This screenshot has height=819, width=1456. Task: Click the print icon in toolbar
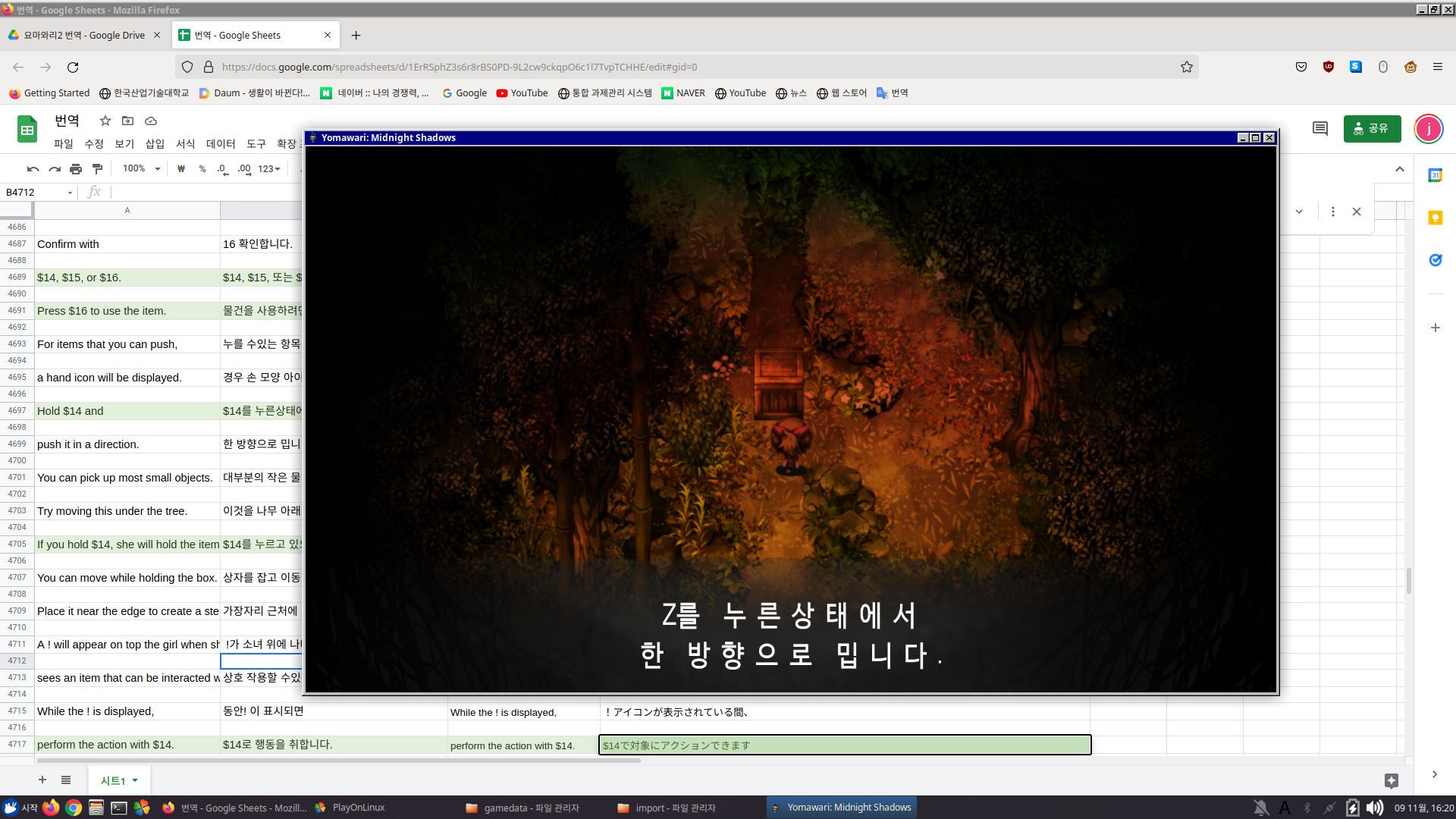76,169
